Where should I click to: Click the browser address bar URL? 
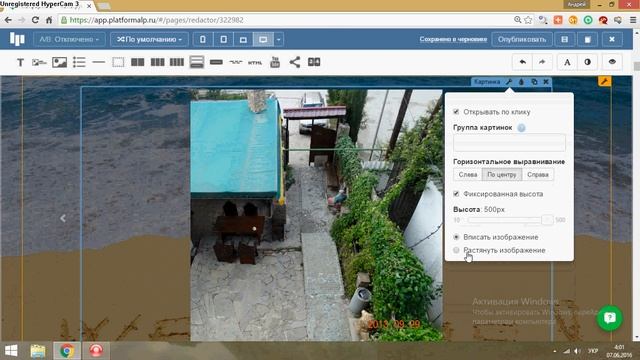coord(157,20)
